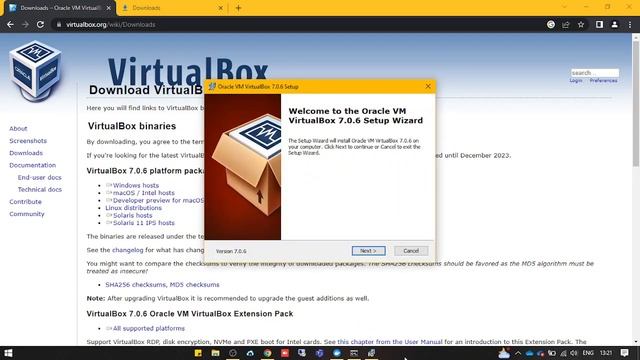The height and width of the screenshot is (360, 640).
Task: Close the second Downloads tab
Action: tap(220, 8)
